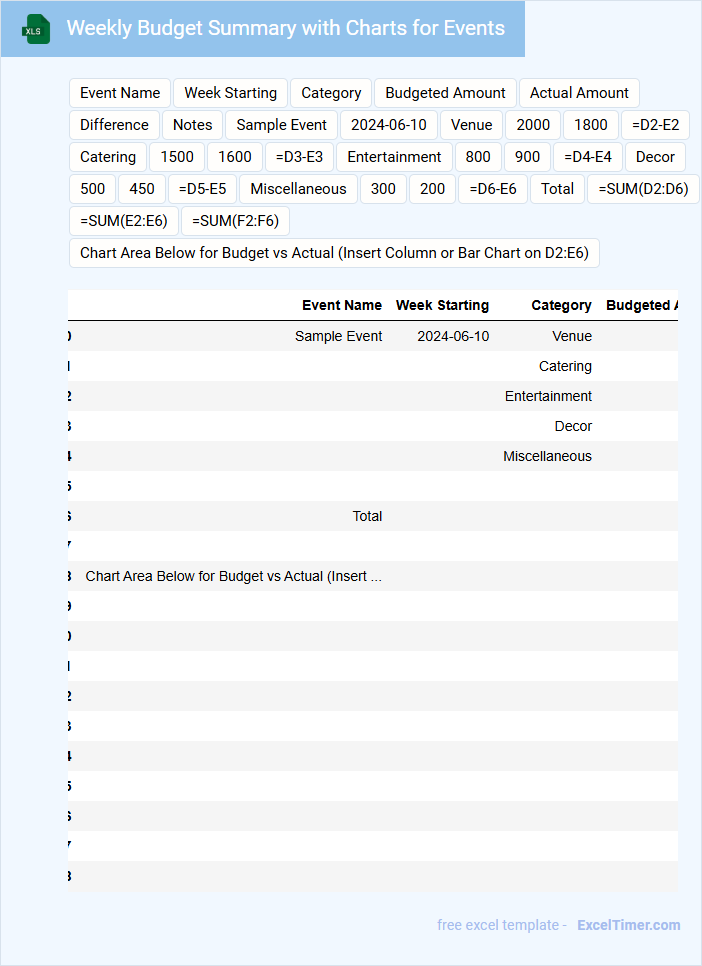Click the '1600' value chip
This screenshot has width=702, height=966.
click(235, 157)
